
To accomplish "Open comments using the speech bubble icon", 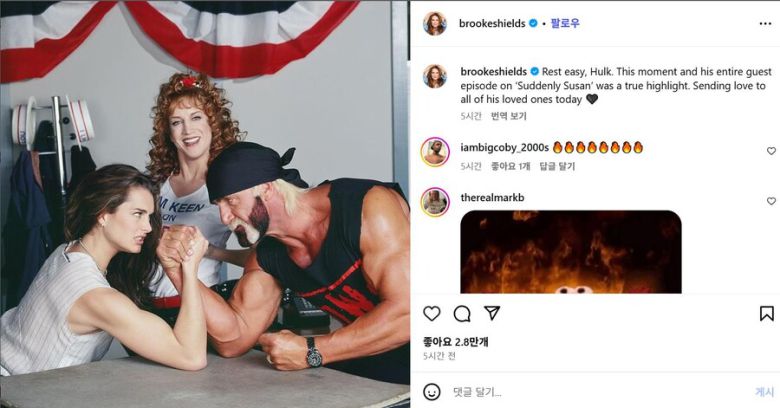I will pyautogui.click(x=462, y=313).
